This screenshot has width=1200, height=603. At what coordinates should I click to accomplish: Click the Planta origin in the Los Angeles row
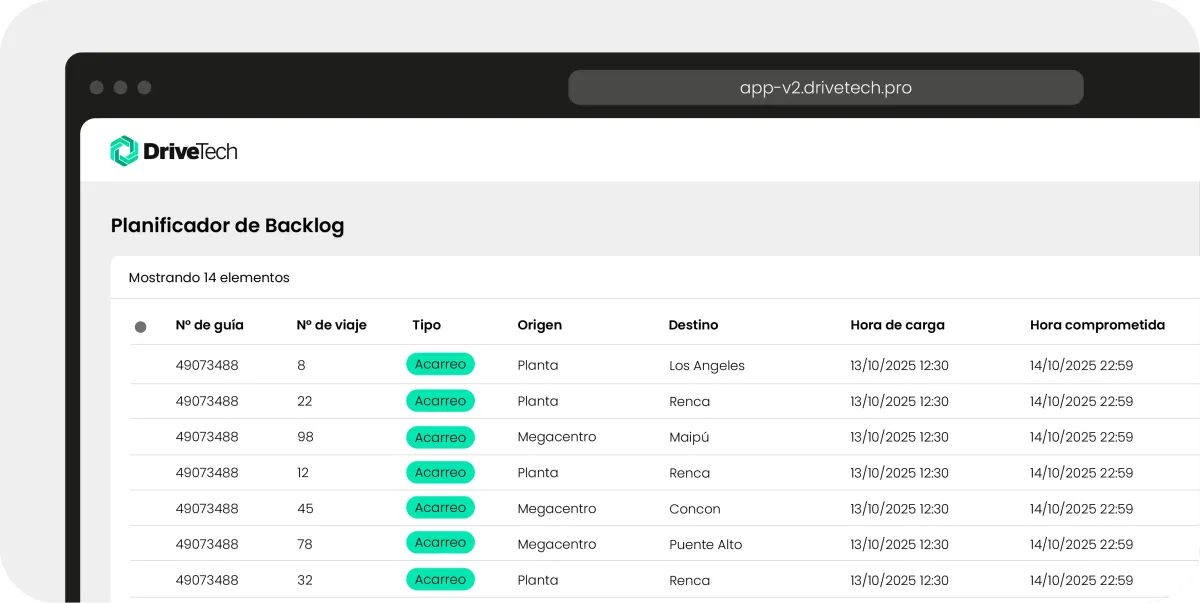(x=538, y=365)
